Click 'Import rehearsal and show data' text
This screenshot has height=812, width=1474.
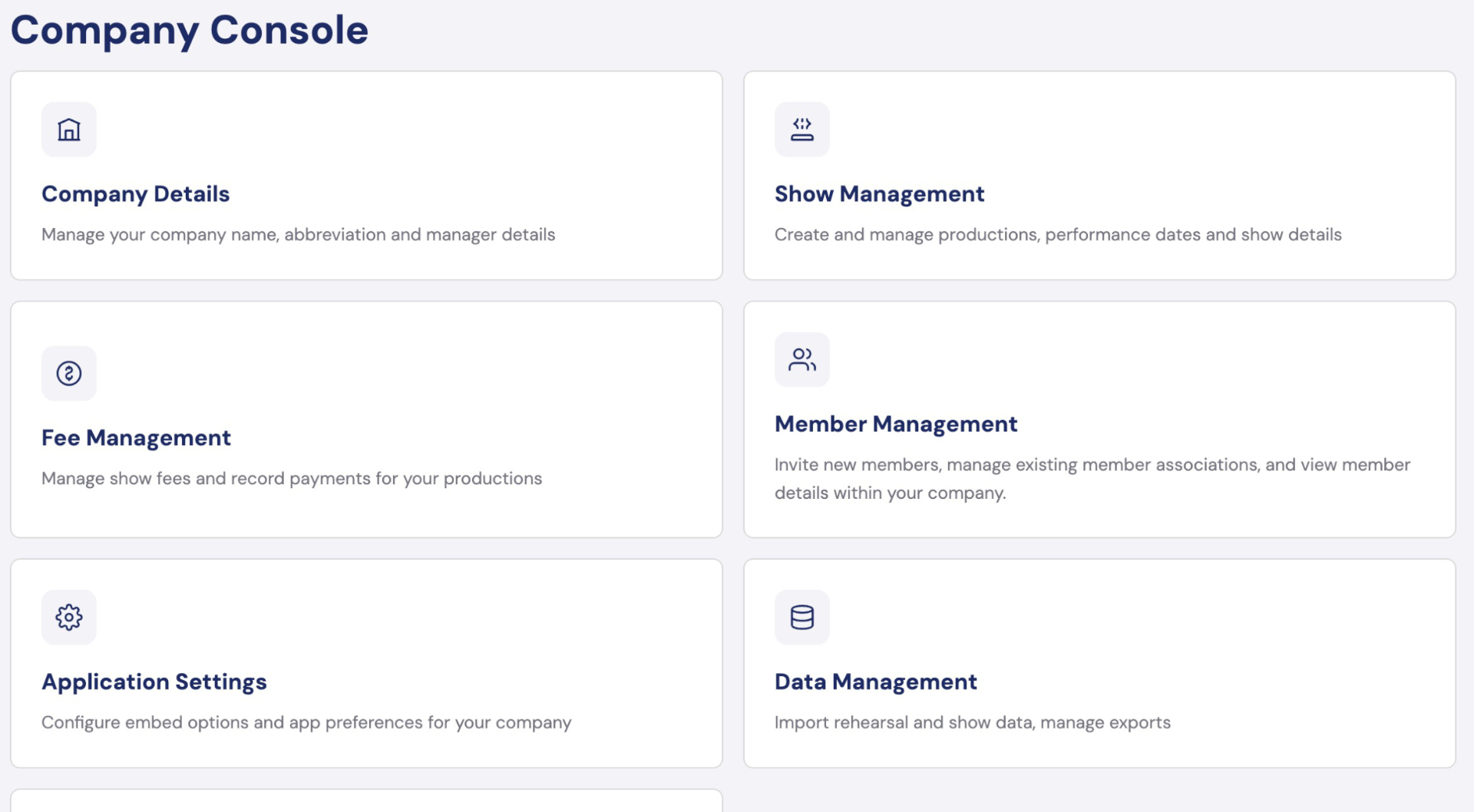[x=973, y=723]
